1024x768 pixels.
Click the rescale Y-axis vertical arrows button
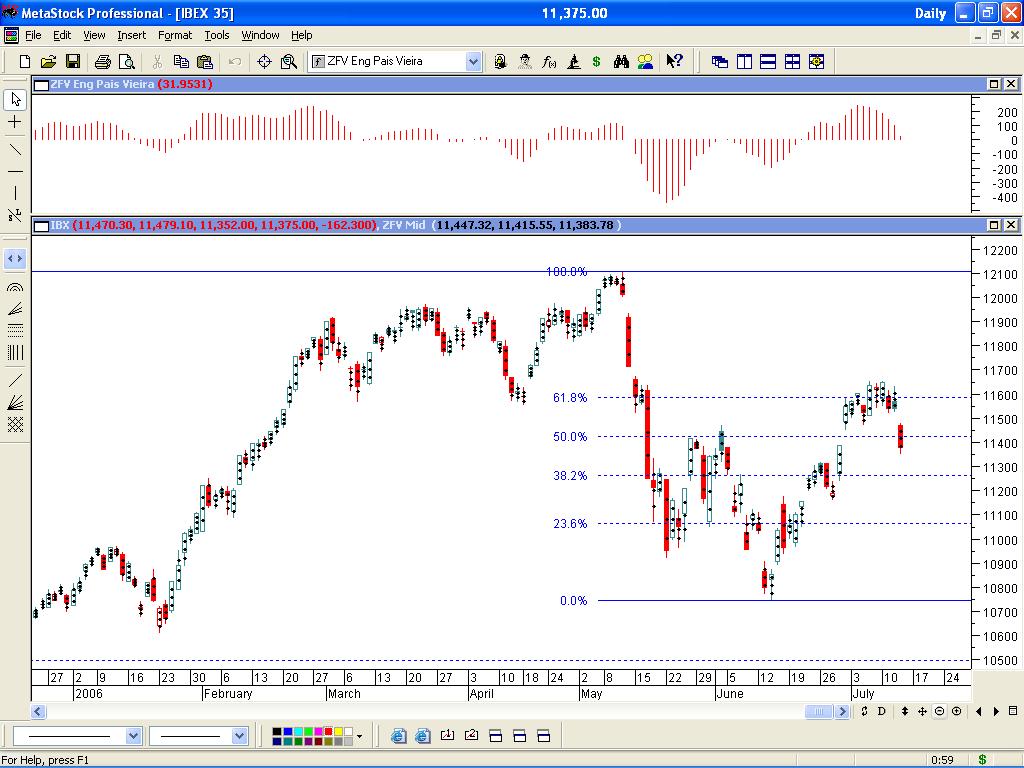(904, 711)
